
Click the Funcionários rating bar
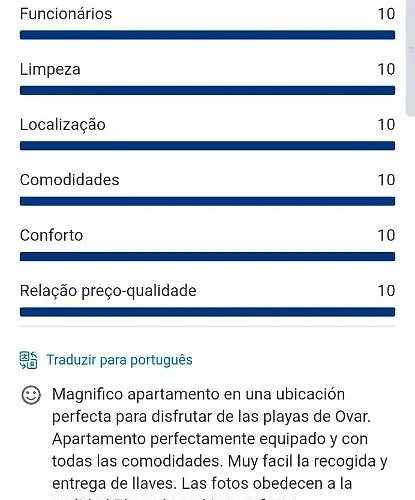tap(207, 35)
